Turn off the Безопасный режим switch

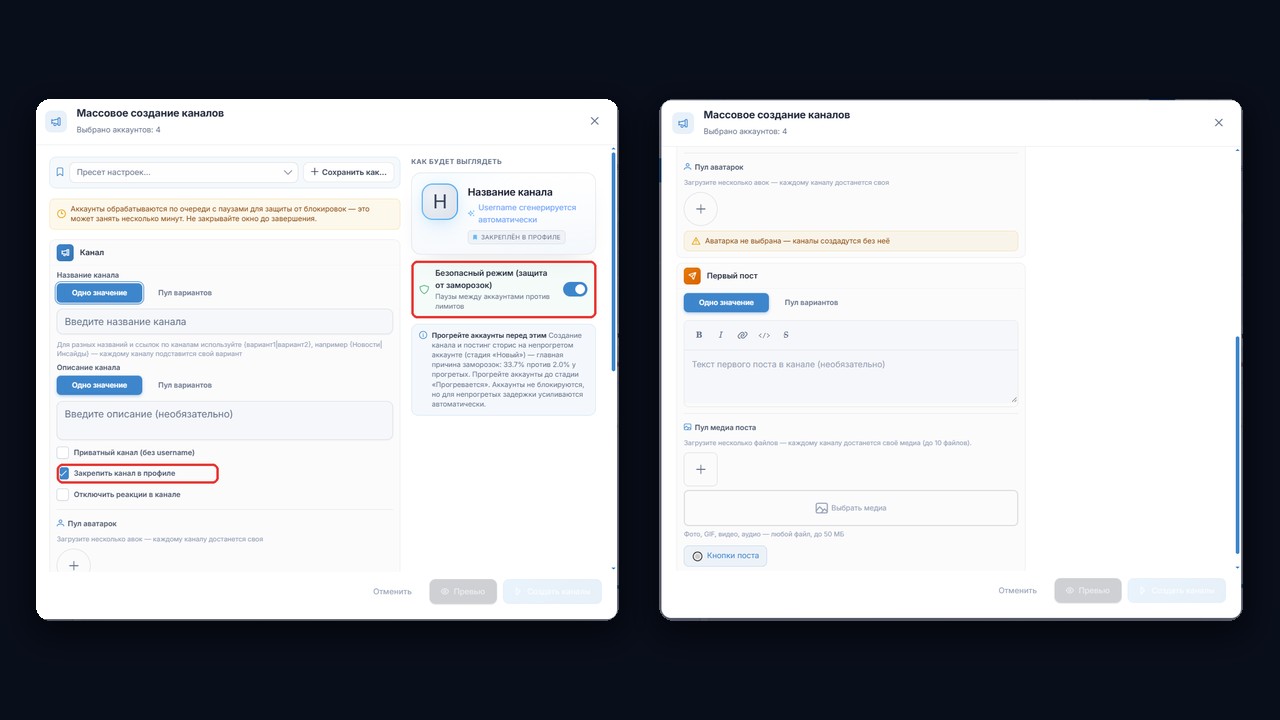coord(575,289)
